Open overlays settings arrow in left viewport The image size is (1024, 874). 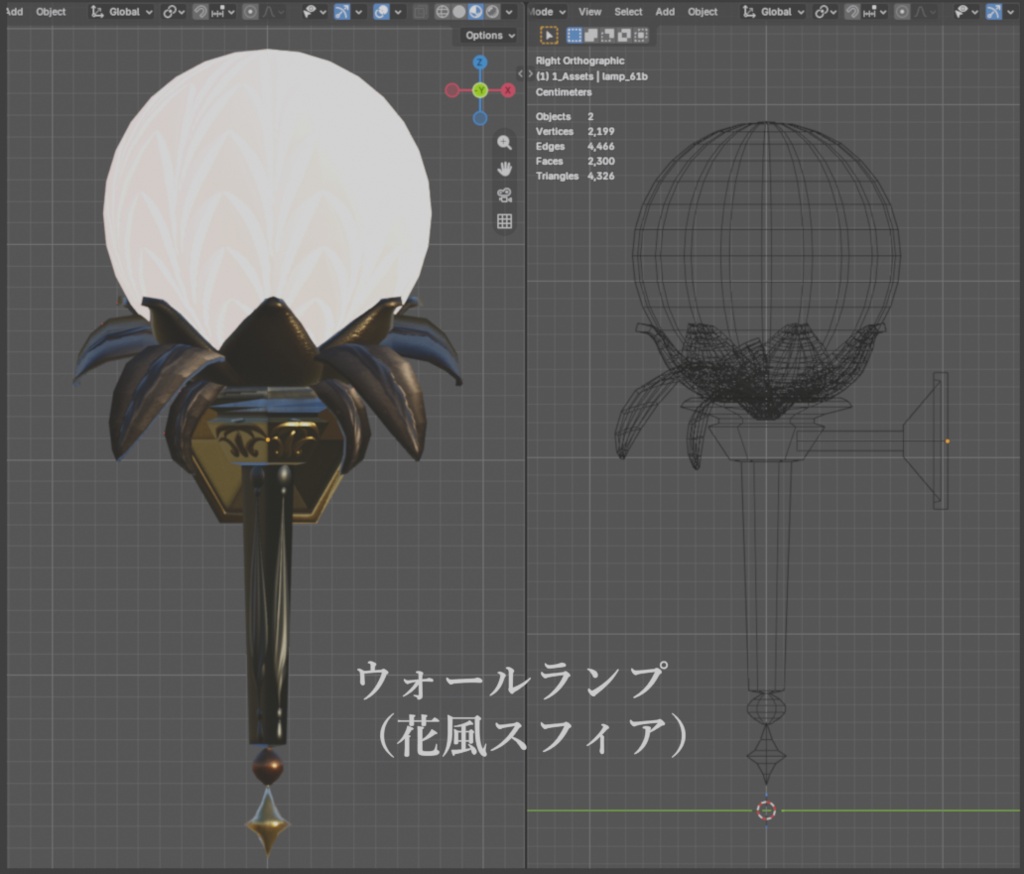point(398,12)
